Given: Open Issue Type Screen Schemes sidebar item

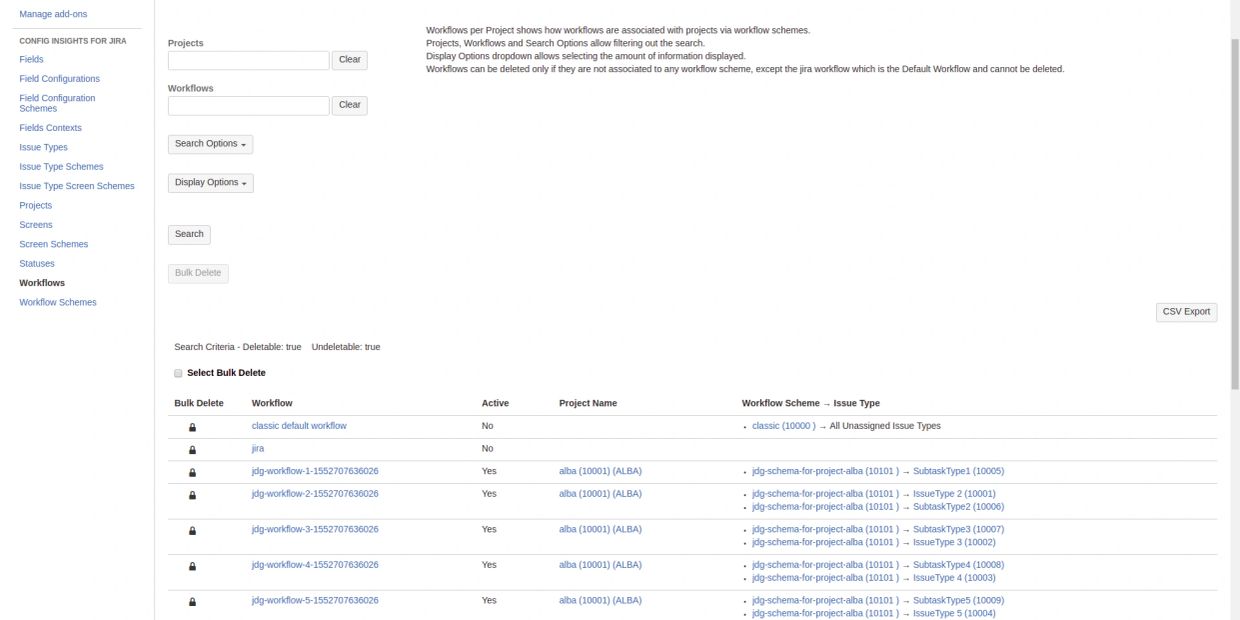Looking at the screenshot, I should tap(77, 186).
